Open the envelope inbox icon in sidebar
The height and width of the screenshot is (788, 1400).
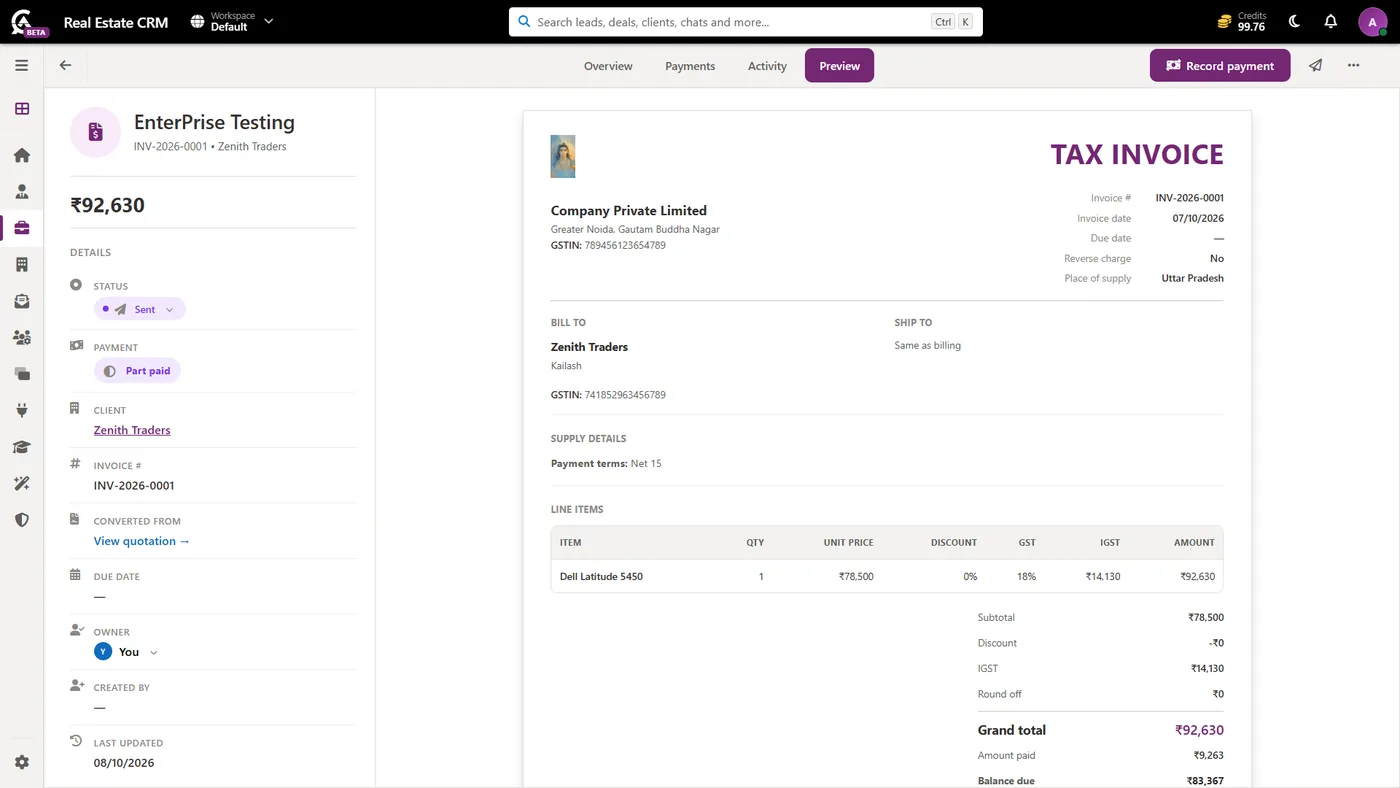[22, 301]
